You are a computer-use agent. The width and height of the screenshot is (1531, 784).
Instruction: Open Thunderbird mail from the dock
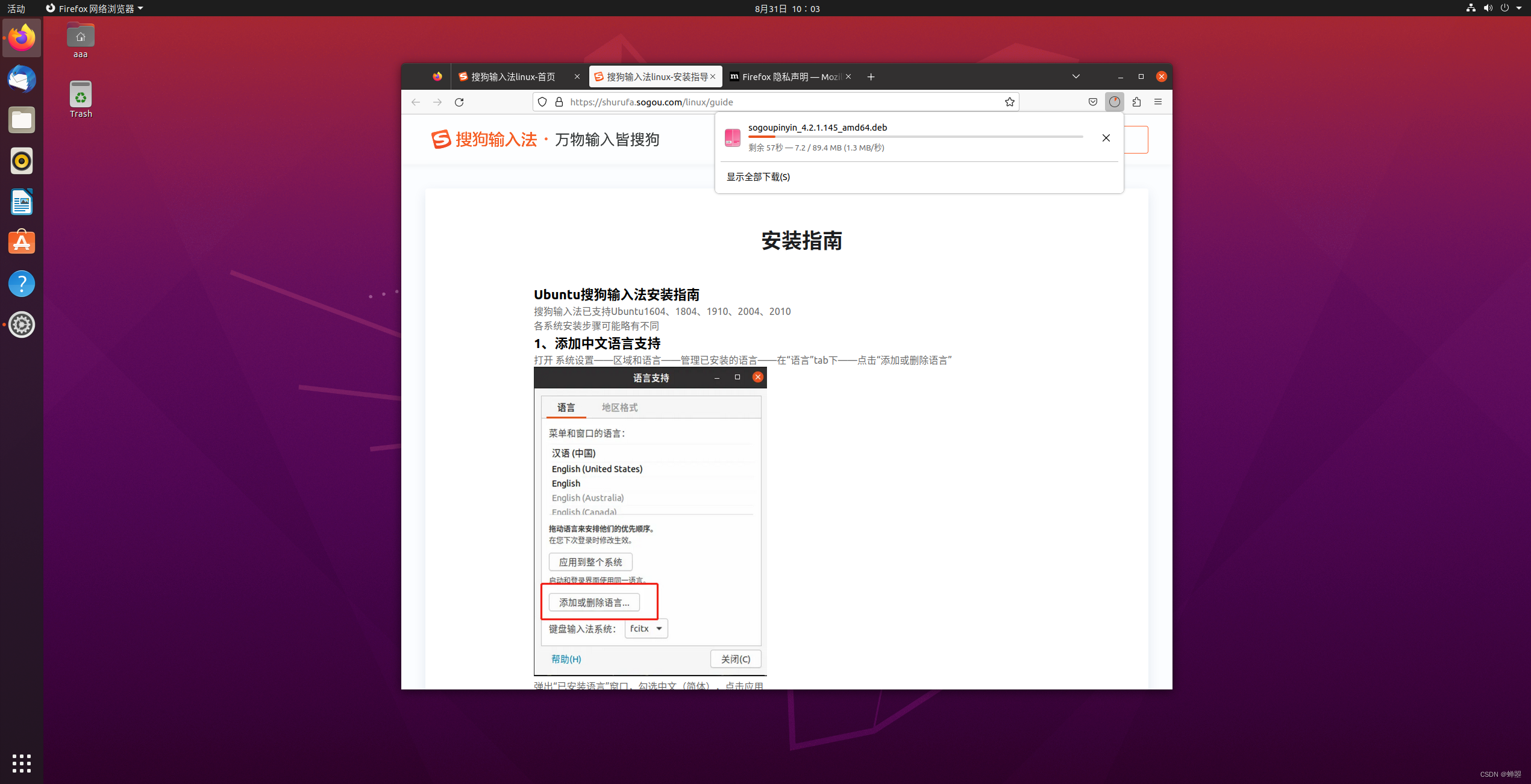22,79
